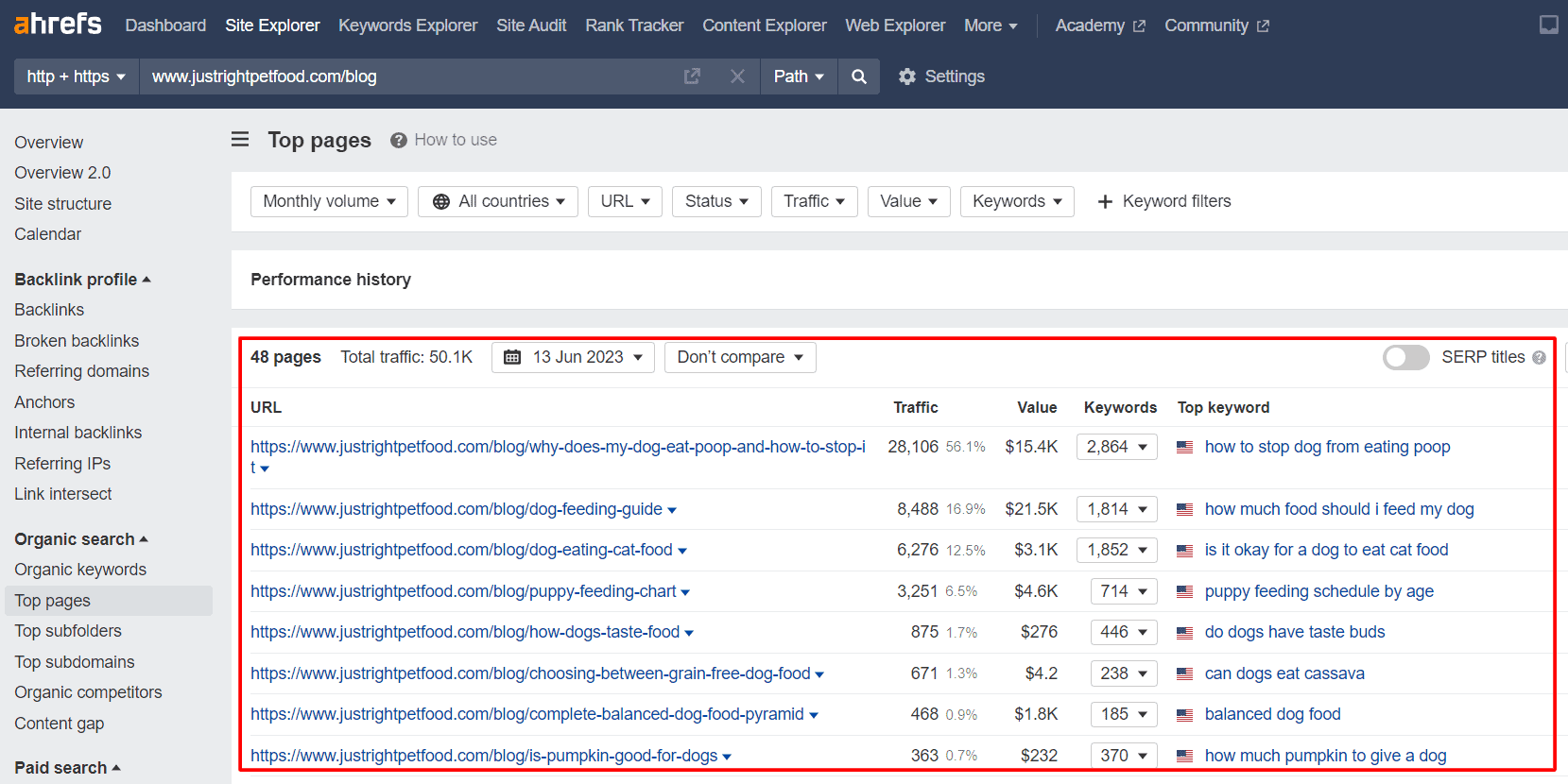The image size is (1568, 784).
Task: Open Content gap in the sidebar
Action: pos(59,724)
